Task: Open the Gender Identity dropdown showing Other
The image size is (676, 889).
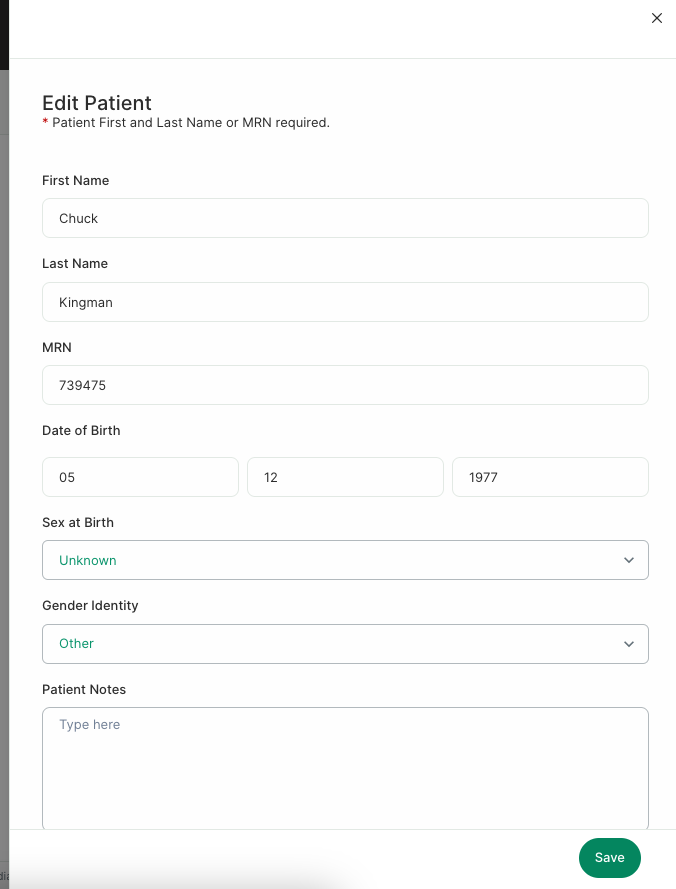Action: point(345,644)
